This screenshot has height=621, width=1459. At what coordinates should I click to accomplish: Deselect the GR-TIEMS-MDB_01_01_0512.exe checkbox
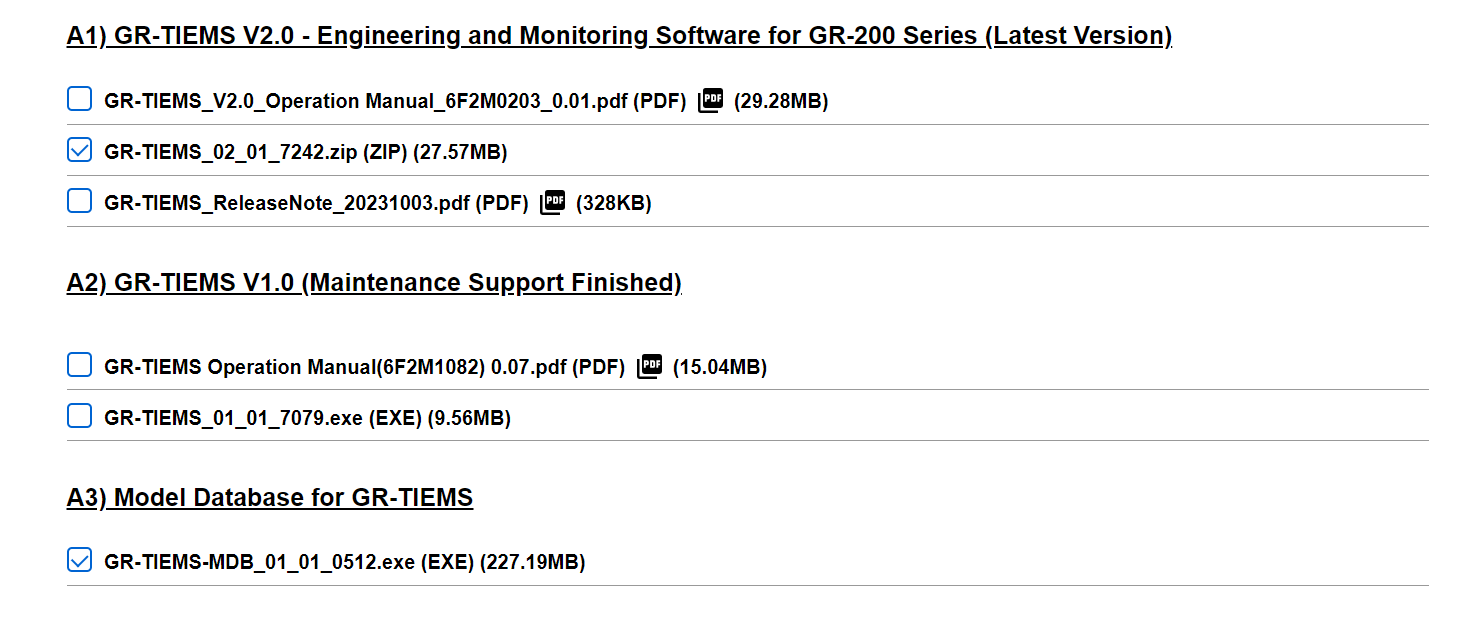(x=79, y=560)
